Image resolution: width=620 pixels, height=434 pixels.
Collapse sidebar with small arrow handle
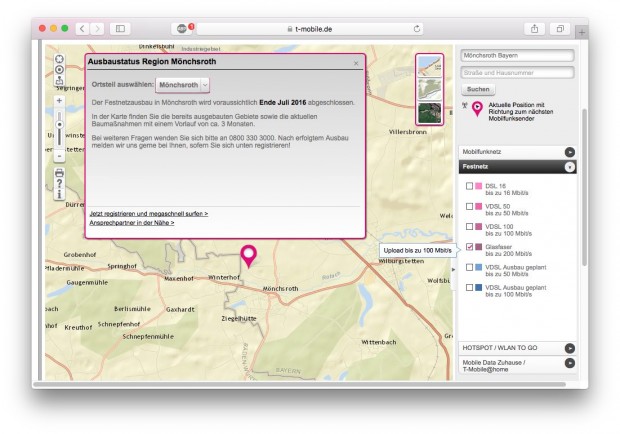pyautogui.click(x=454, y=269)
